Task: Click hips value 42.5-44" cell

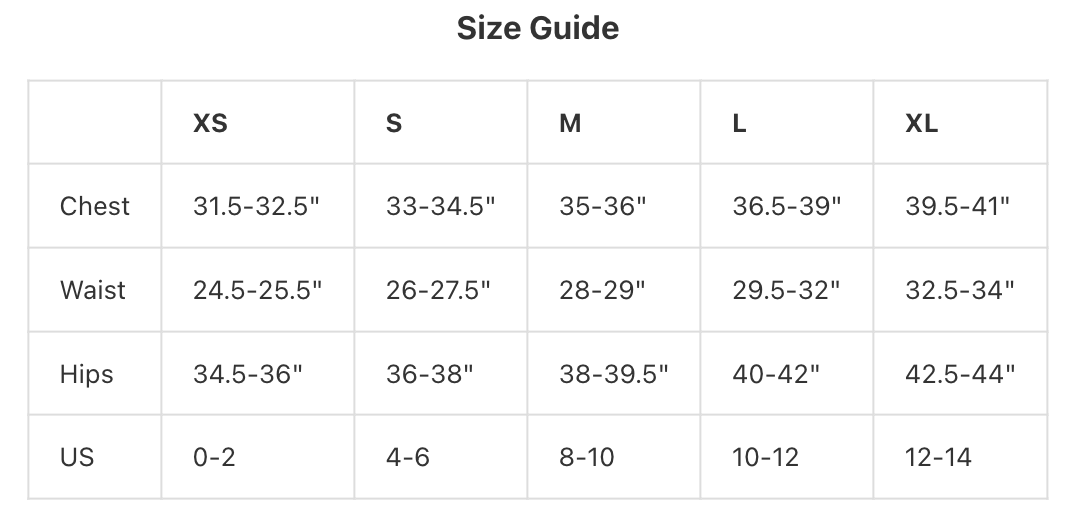Action: (960, 374)
